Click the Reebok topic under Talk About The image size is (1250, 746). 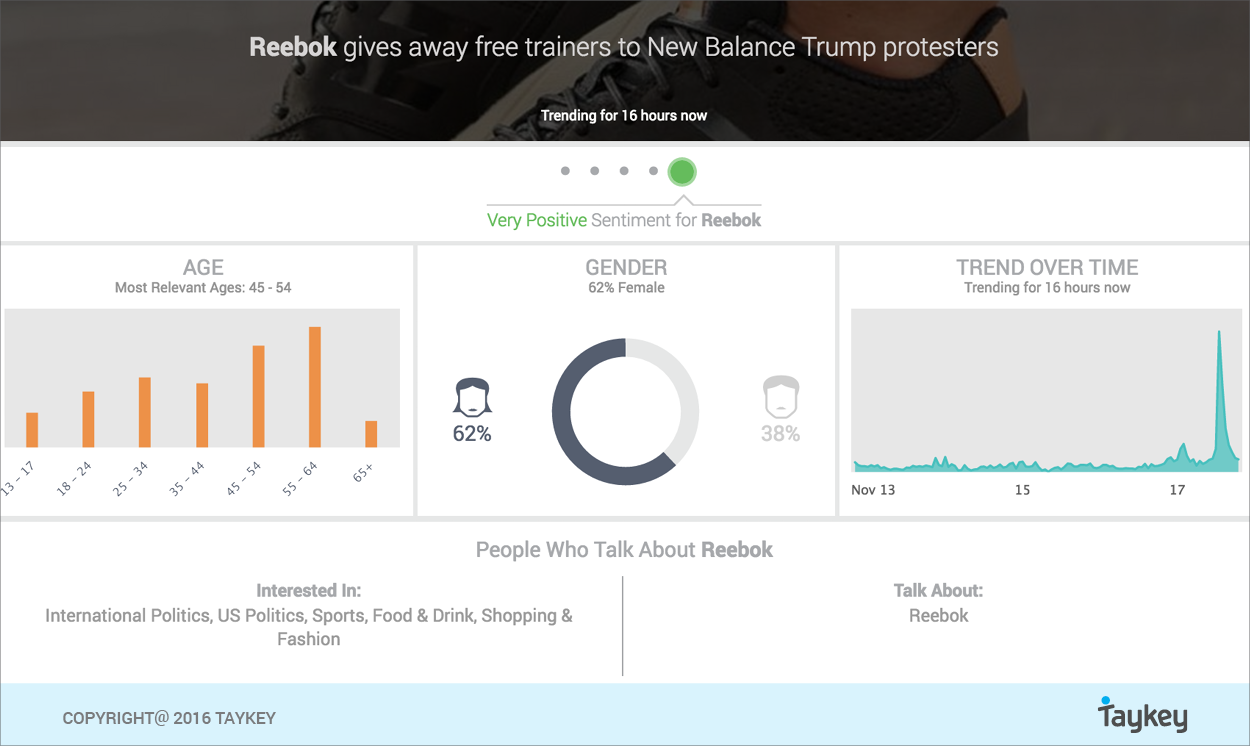pos(938,616)
